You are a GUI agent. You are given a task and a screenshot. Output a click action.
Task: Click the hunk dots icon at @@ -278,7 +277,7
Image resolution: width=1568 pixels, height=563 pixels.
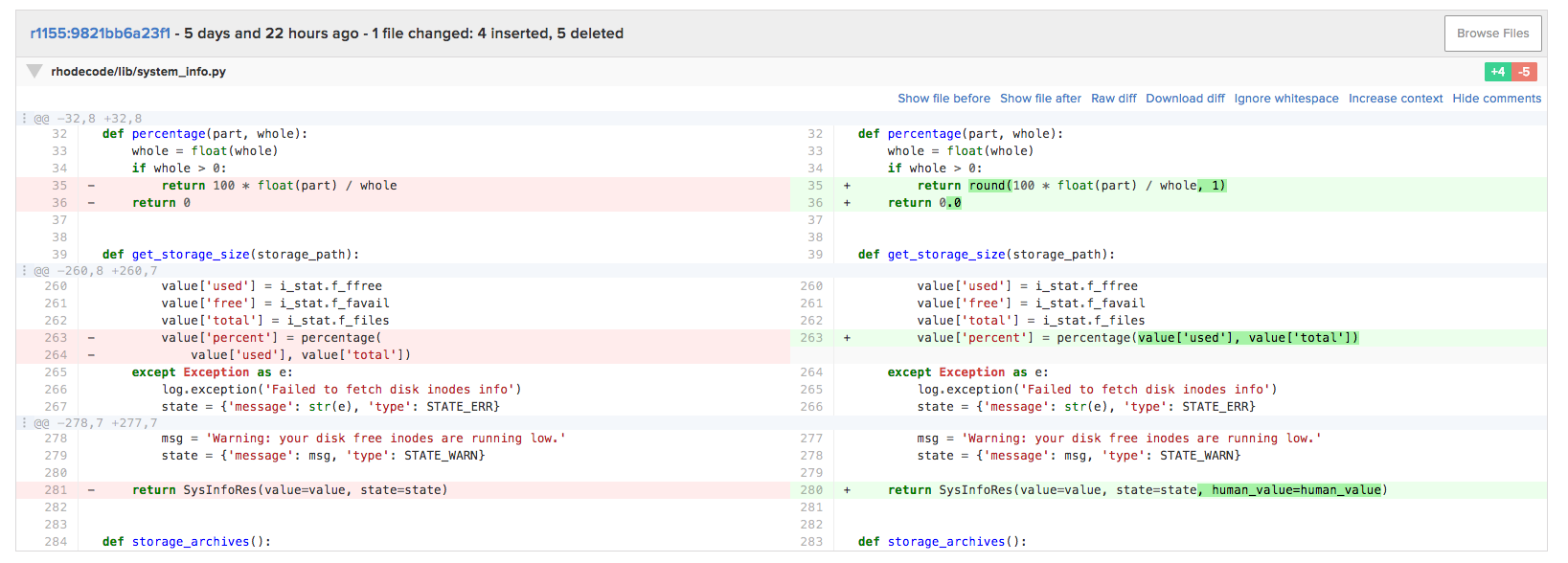coord(25,422)
